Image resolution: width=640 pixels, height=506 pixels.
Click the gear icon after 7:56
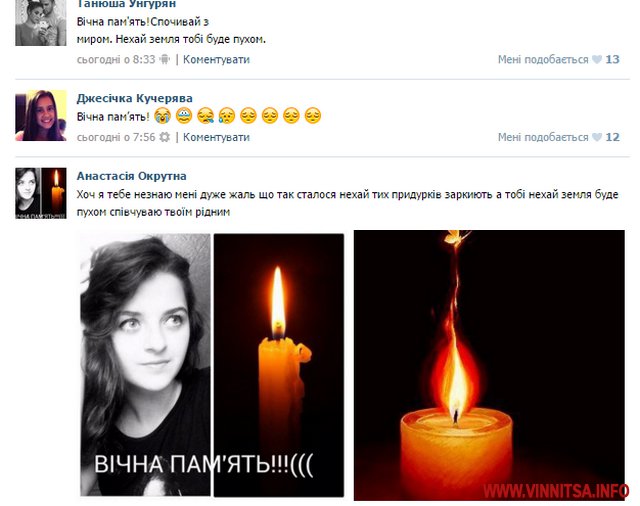tap(164, 137)
